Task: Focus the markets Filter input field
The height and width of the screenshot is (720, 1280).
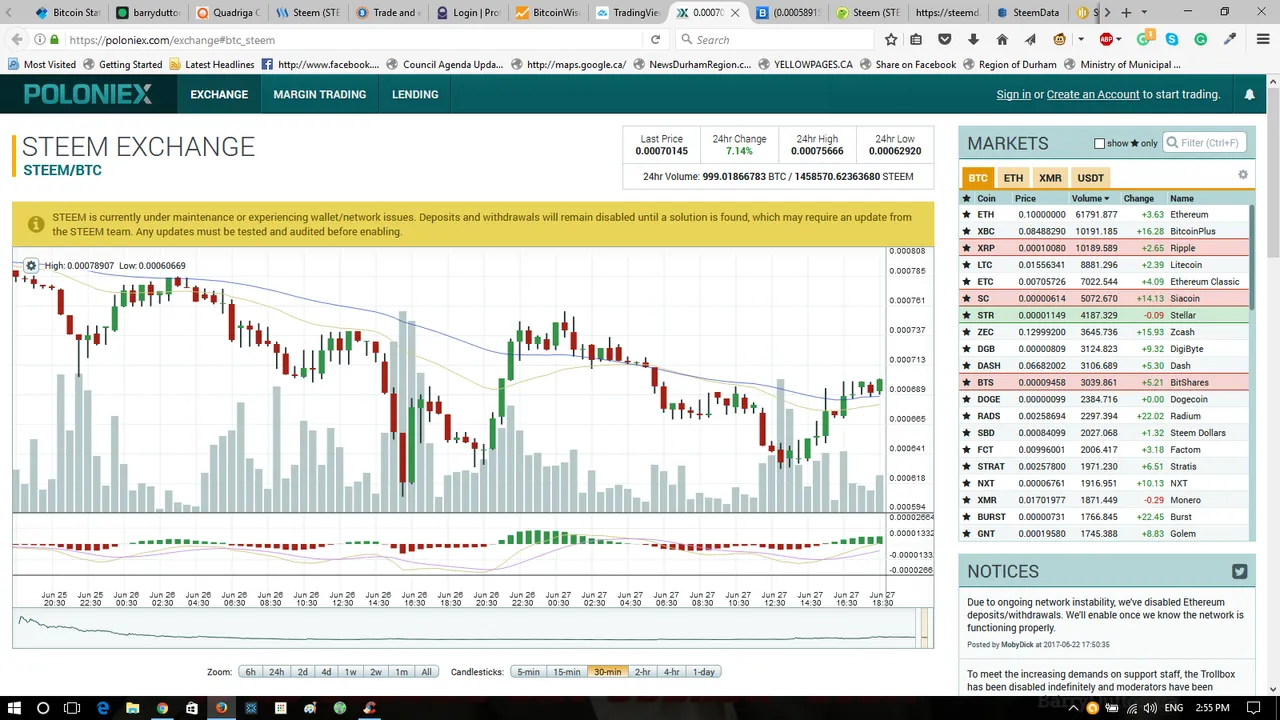Action: click(1205, 143)
